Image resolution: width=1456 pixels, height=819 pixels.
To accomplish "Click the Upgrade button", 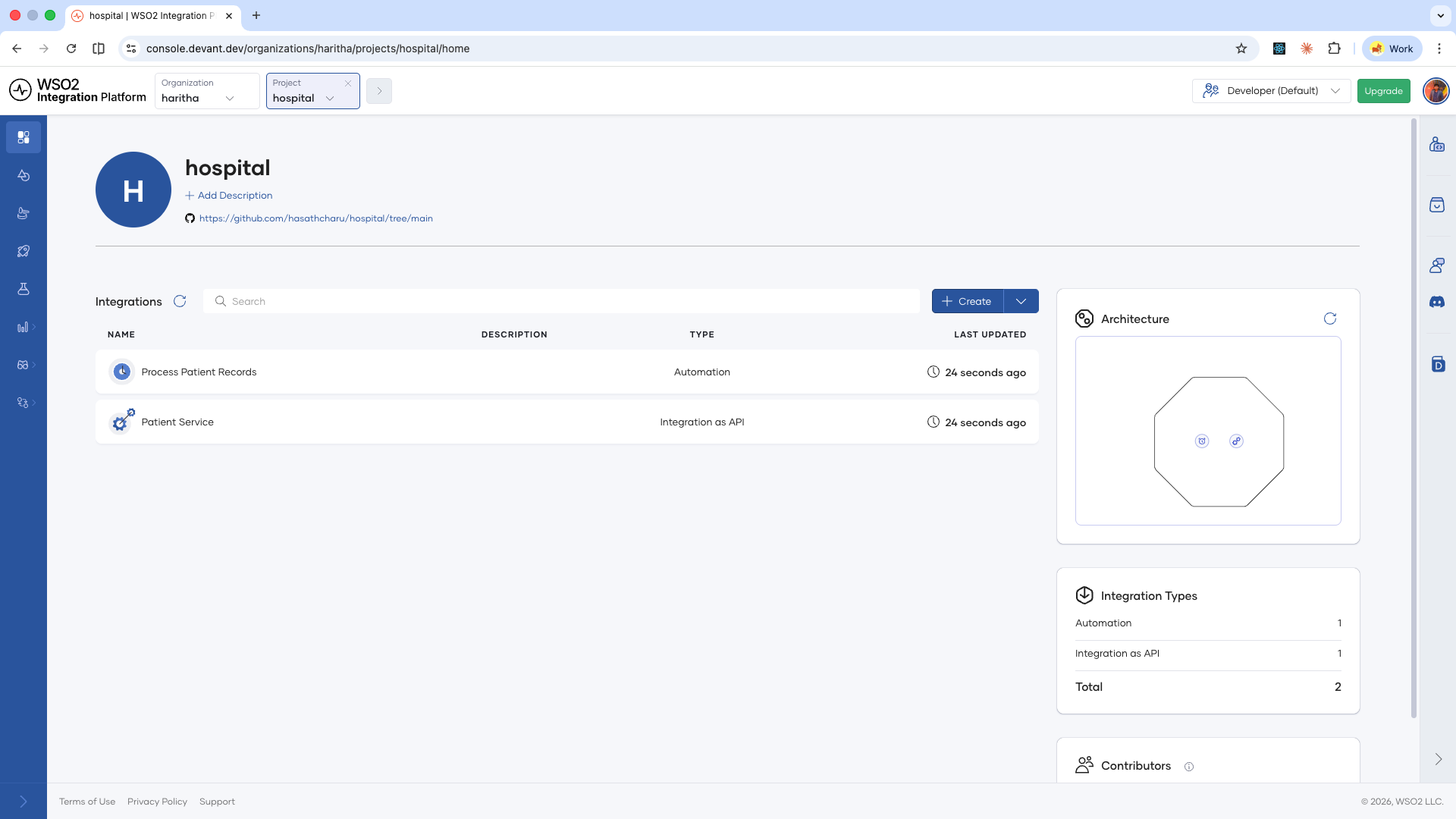I will [1383, 91].
